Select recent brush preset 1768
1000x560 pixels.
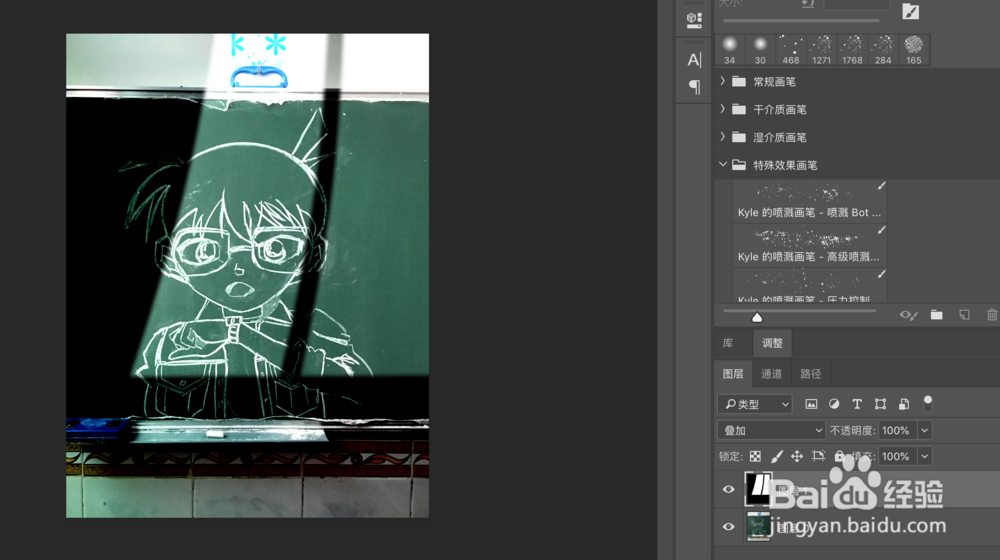[x=852, y=50]
